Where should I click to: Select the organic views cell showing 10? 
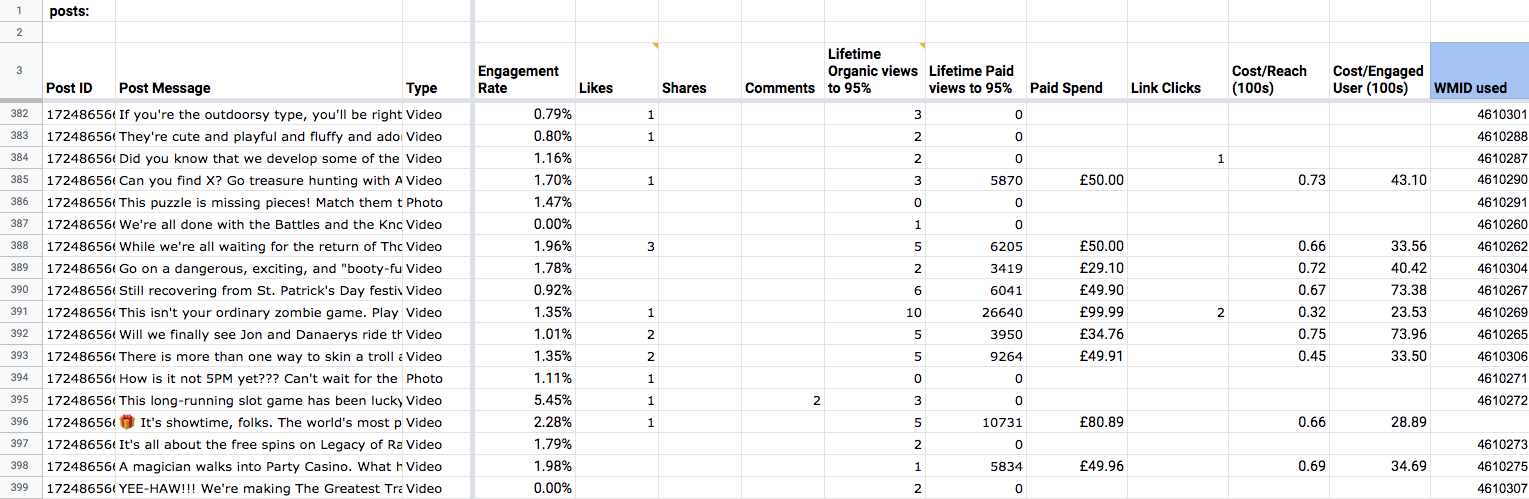(875, 313)
